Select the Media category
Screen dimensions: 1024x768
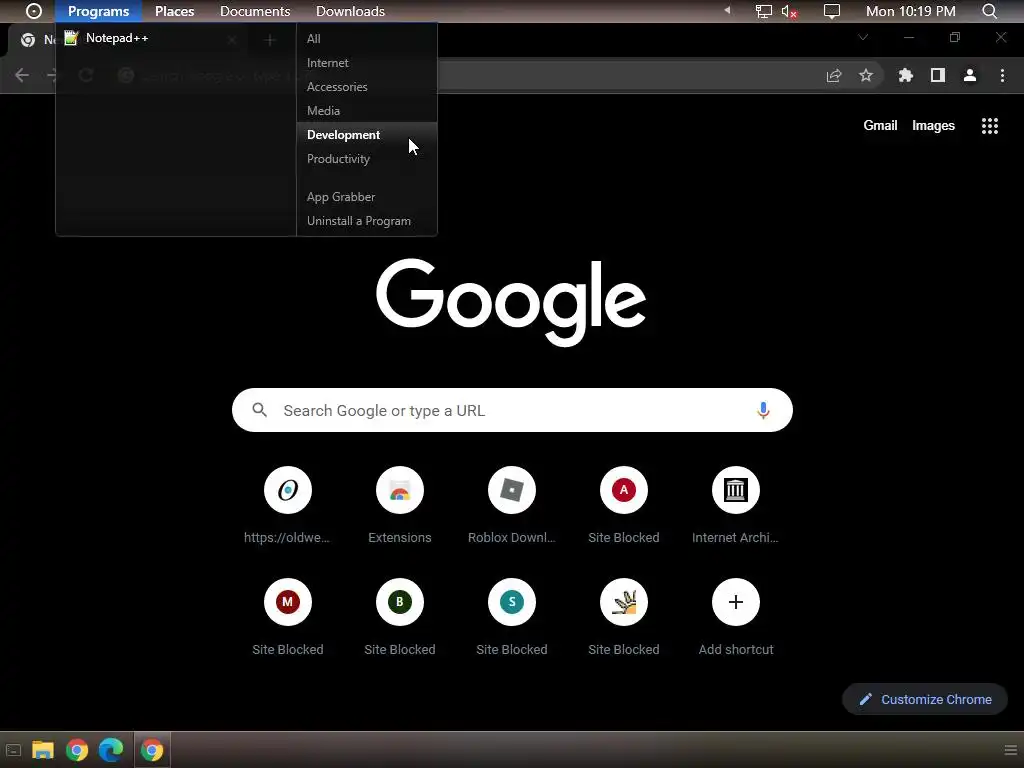coord(323,110)
